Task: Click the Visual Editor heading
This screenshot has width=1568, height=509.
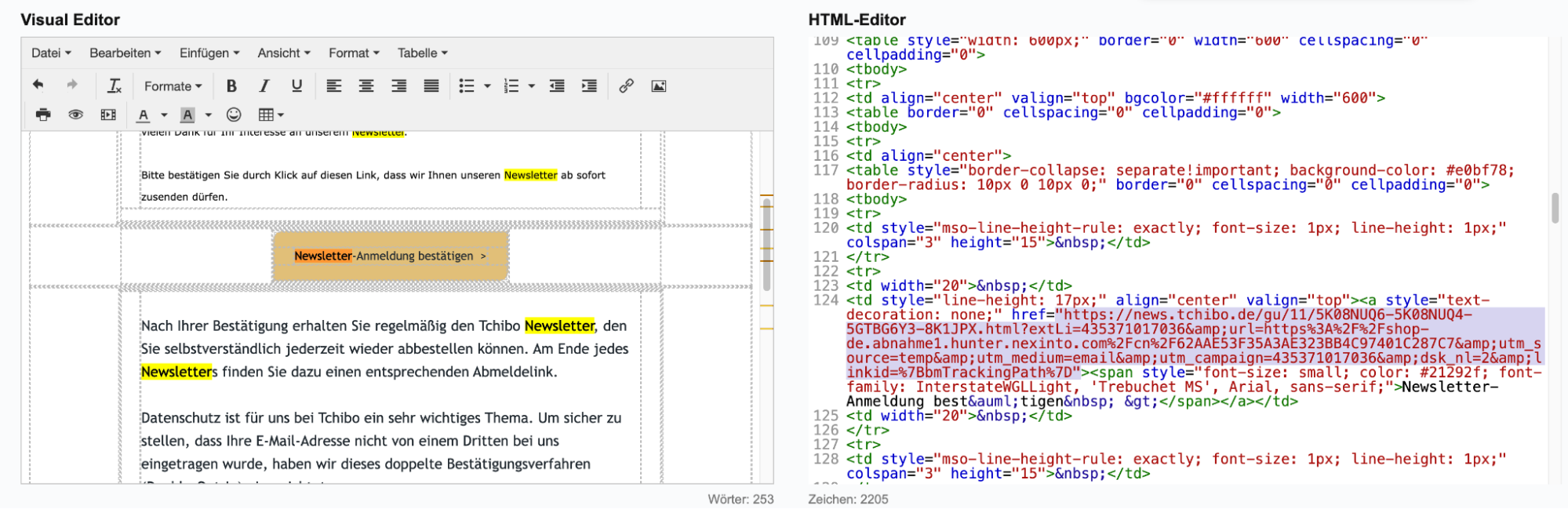Action: (x=70, y=20)
